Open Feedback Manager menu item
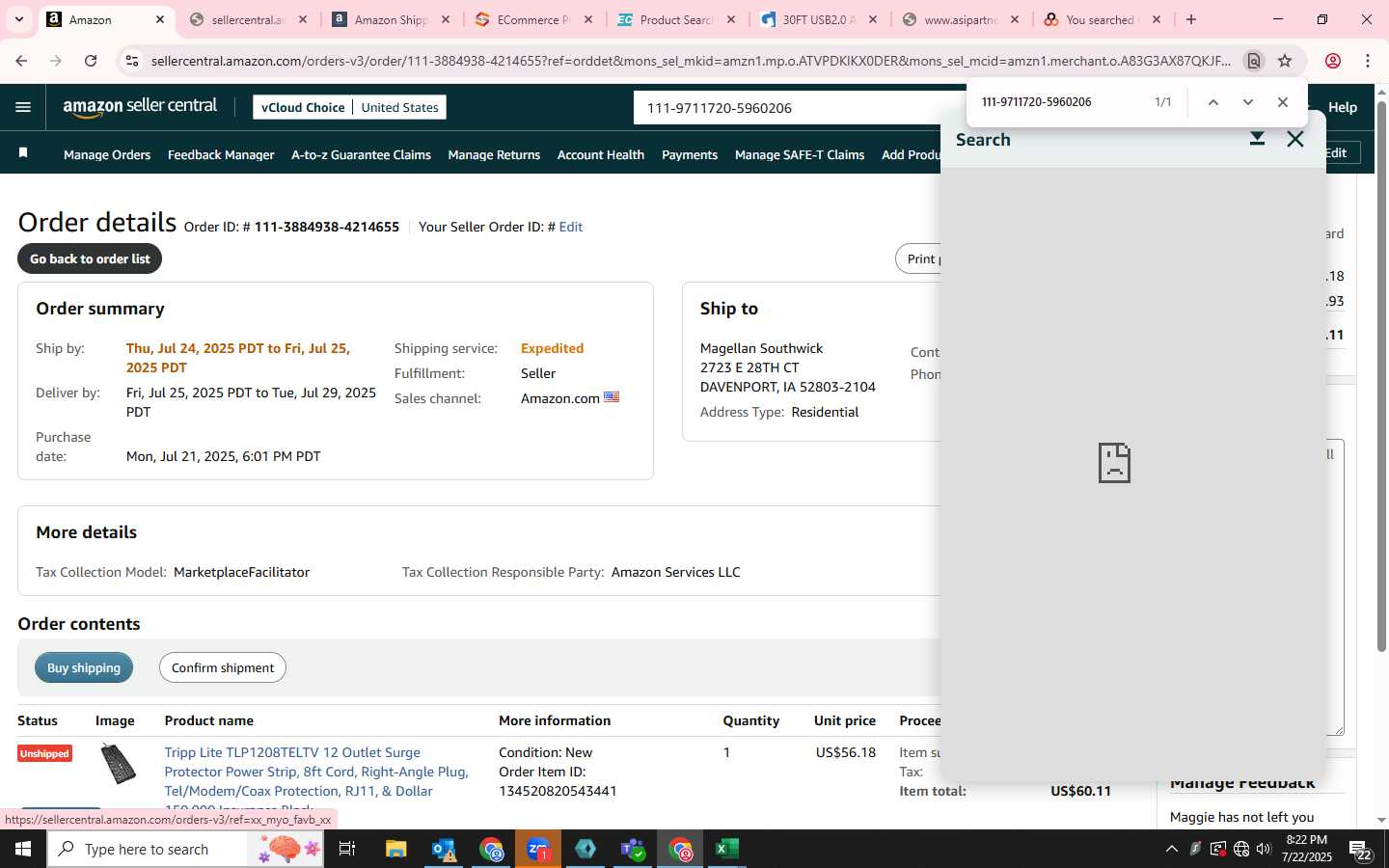1389x868 pixels. pos(221,154)
